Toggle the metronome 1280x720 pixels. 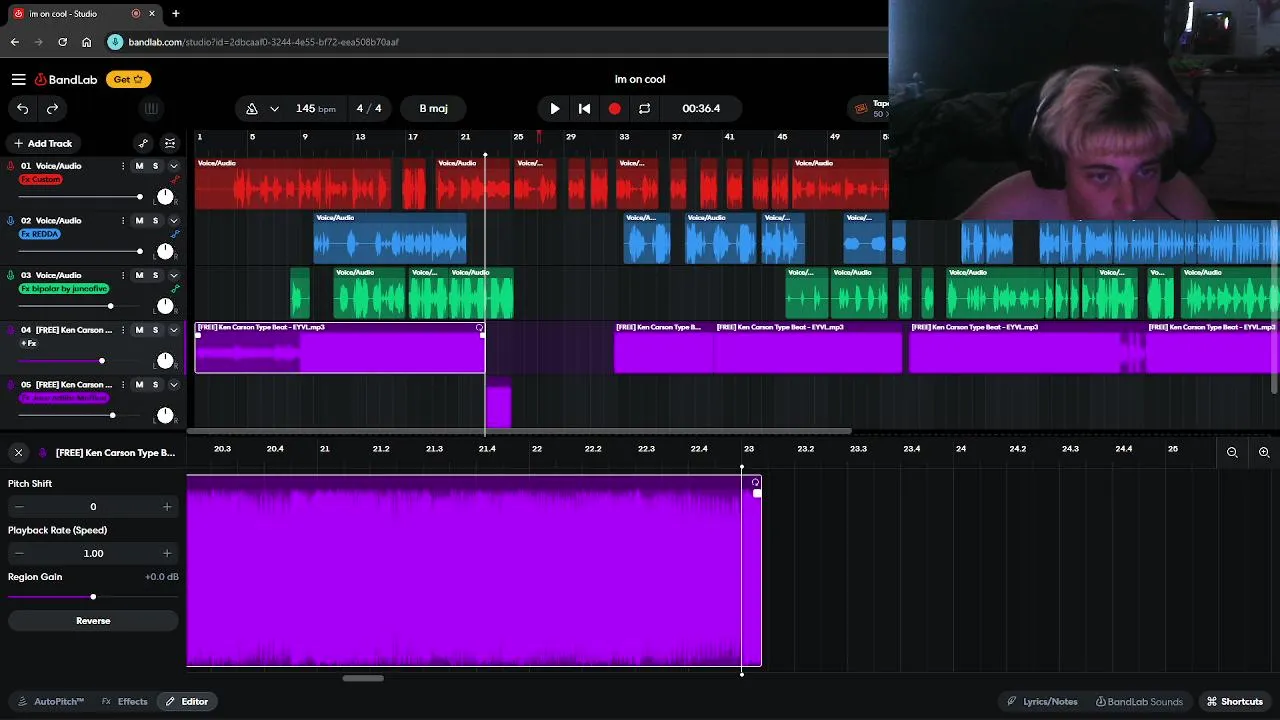click(252, 108)
